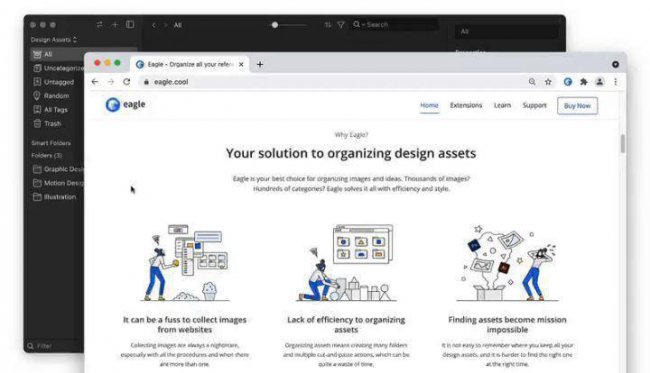The height and width of the screenshot is (373, 650).
Task: Click the zoom magnifier icon in address bar
Action: tap(532, 82)
